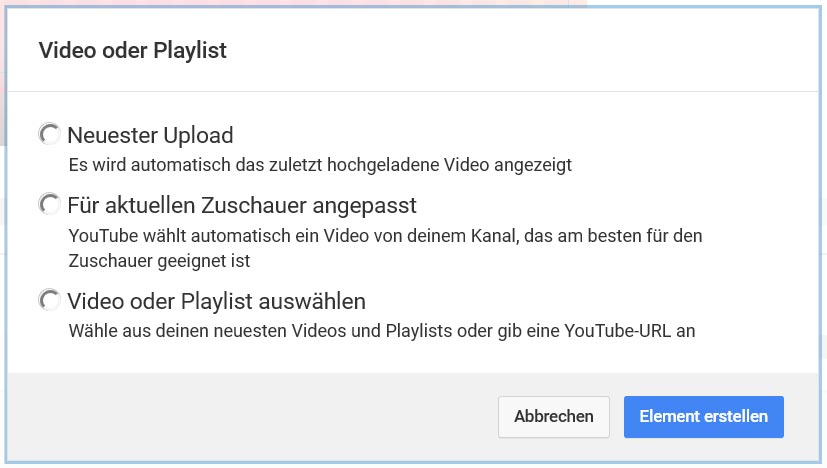Click the Video oder Playlist auswählen label
Image resolution: width=827 pixels, height=468 pixels.
click(x=216, y=301)
